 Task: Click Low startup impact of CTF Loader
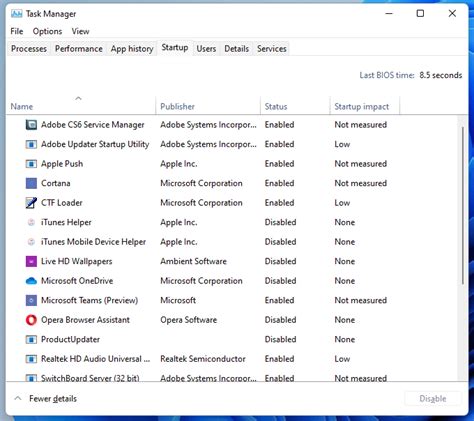342,203
